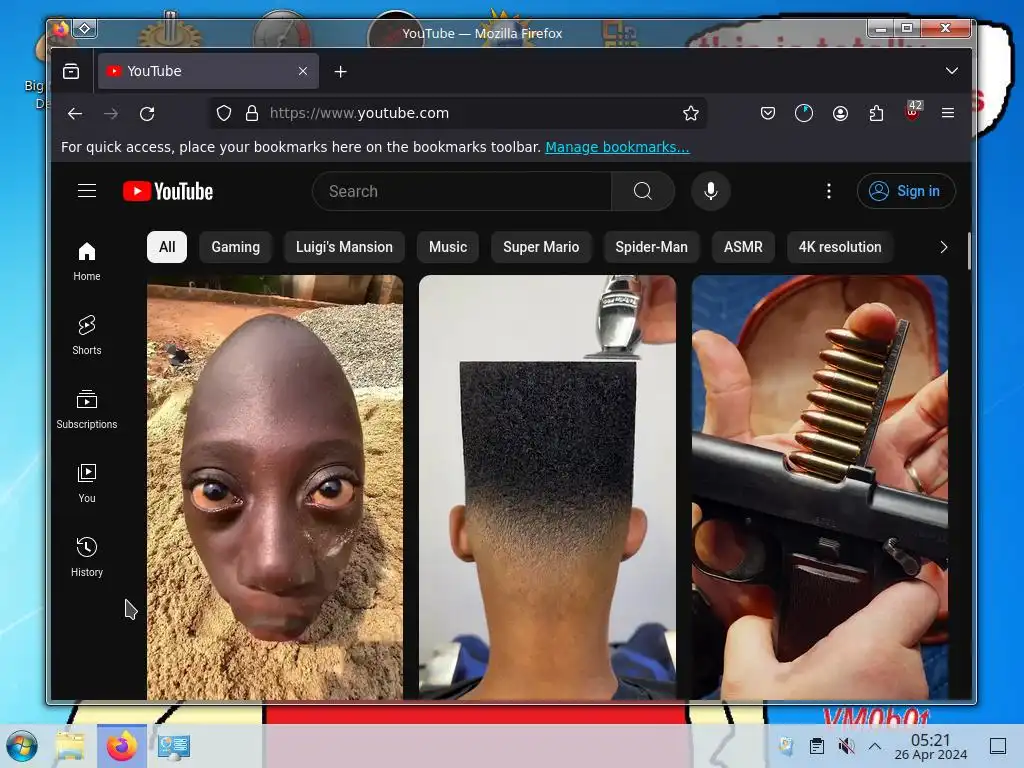The height and width of the screenshot is (768, 1024).
Task: Click the YouTube page vertical scrollbar
Action: (x=969, y=251)
